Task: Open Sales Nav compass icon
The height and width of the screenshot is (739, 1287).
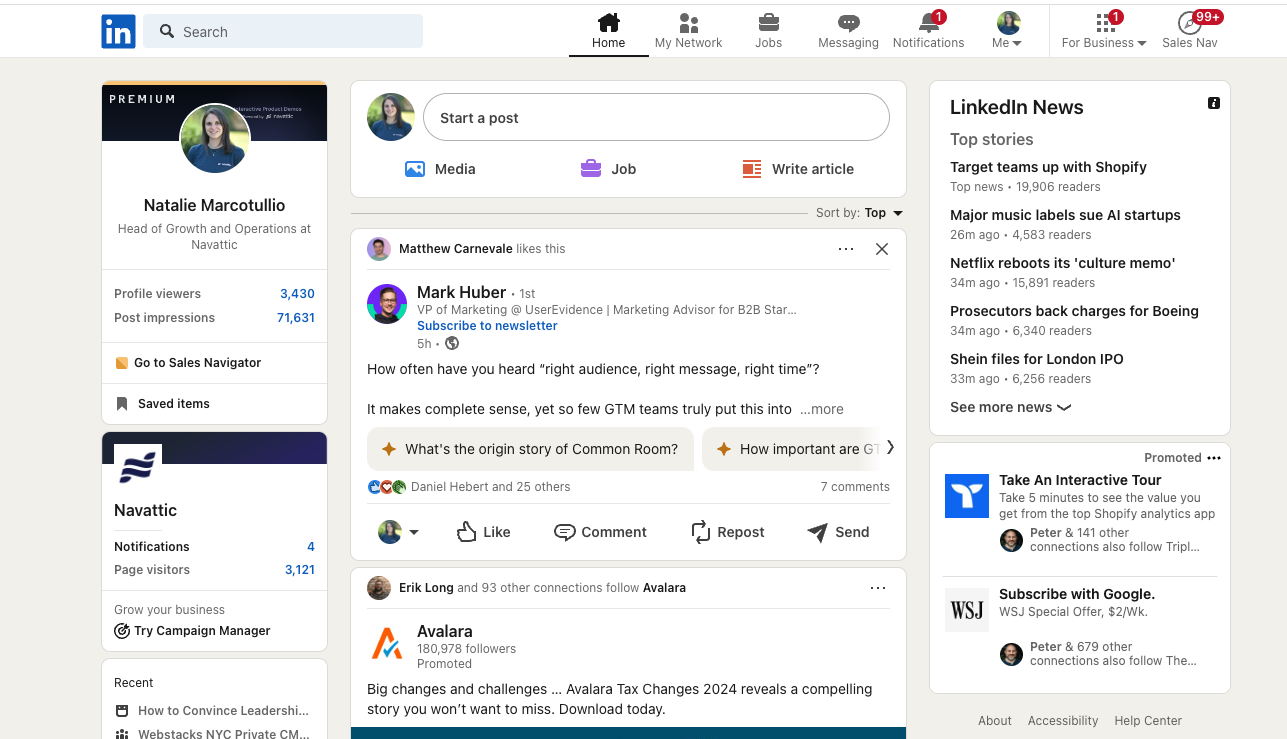Action: point(1190,31)
